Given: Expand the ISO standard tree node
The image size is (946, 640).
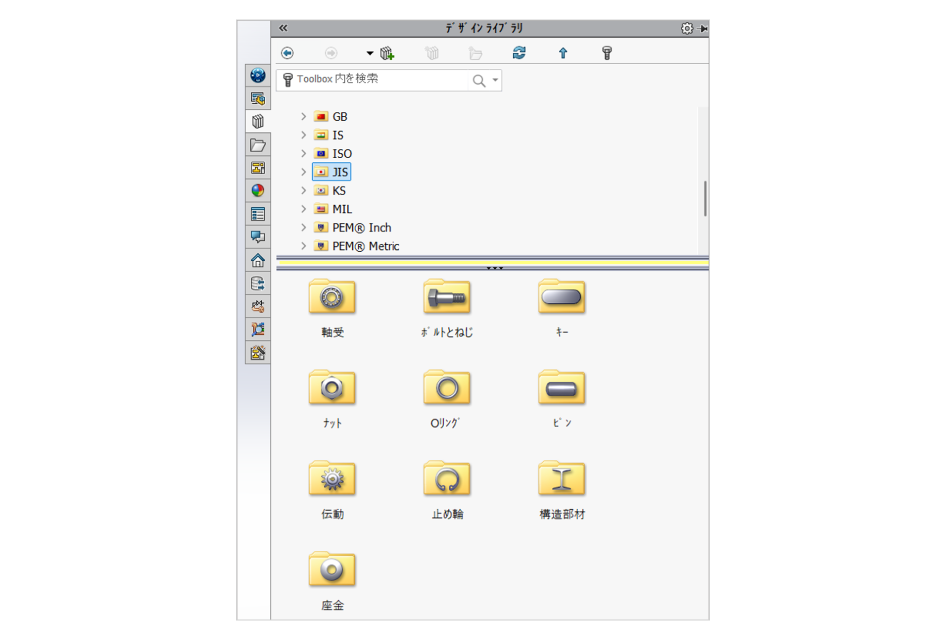Looking at the screenshot, I should tap(304, 154).
